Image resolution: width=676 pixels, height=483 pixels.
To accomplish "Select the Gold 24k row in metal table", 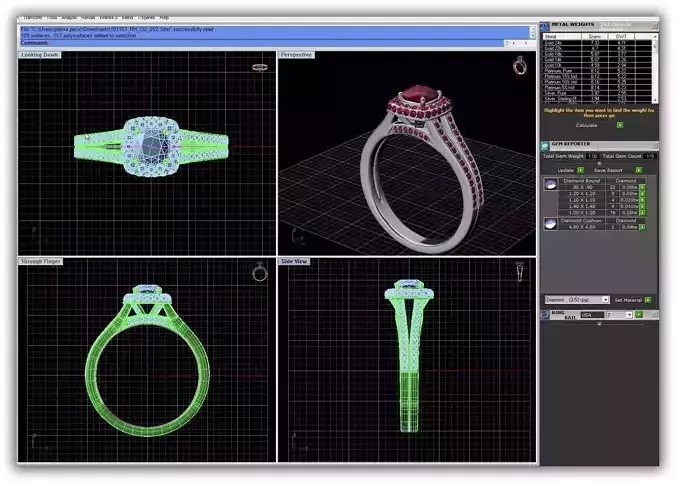I will coord(598,43).
